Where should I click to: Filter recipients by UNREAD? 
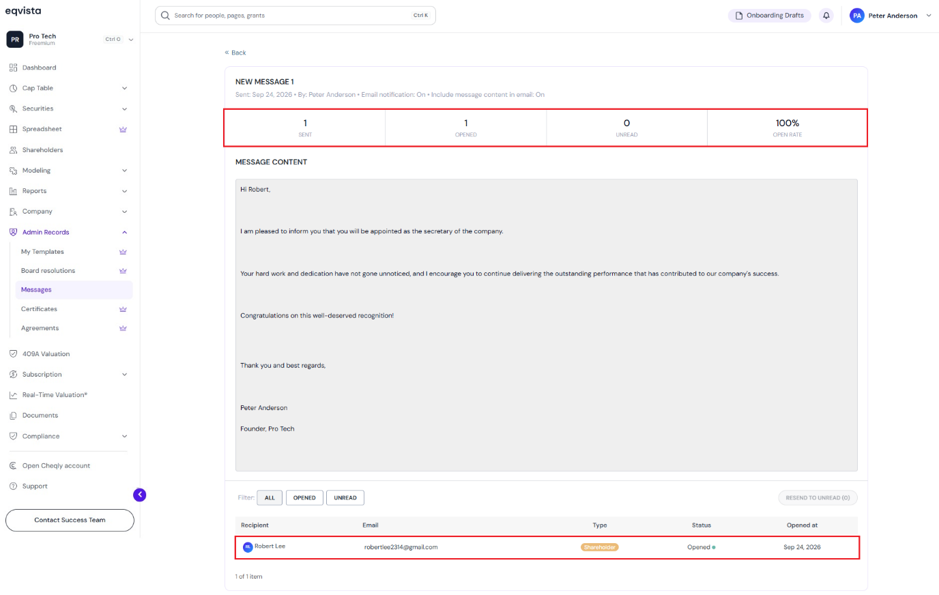tap(345, 497)
